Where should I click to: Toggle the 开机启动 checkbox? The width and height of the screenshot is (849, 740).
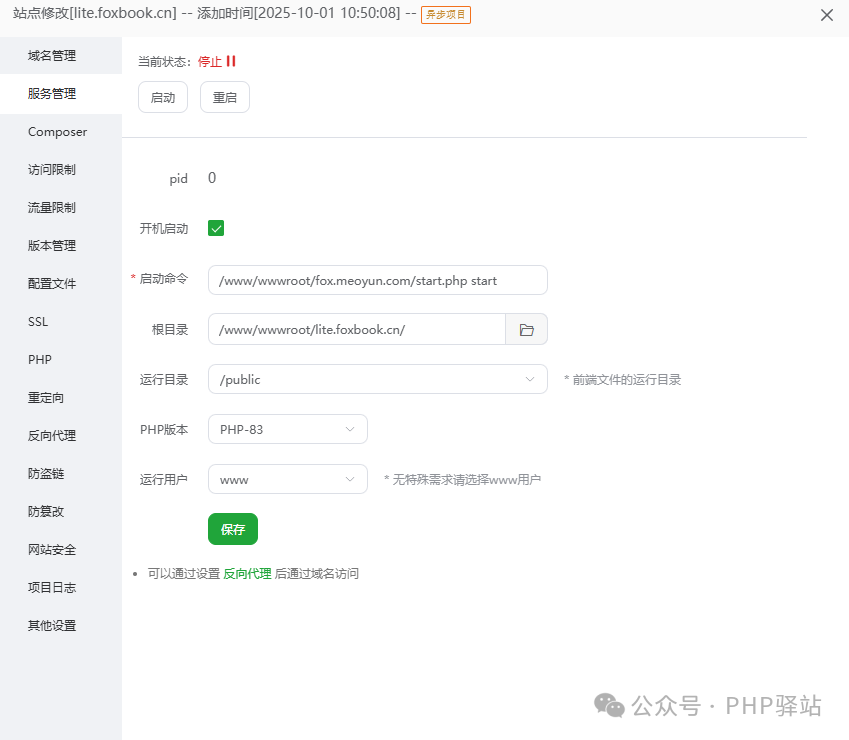pos(216,228)
